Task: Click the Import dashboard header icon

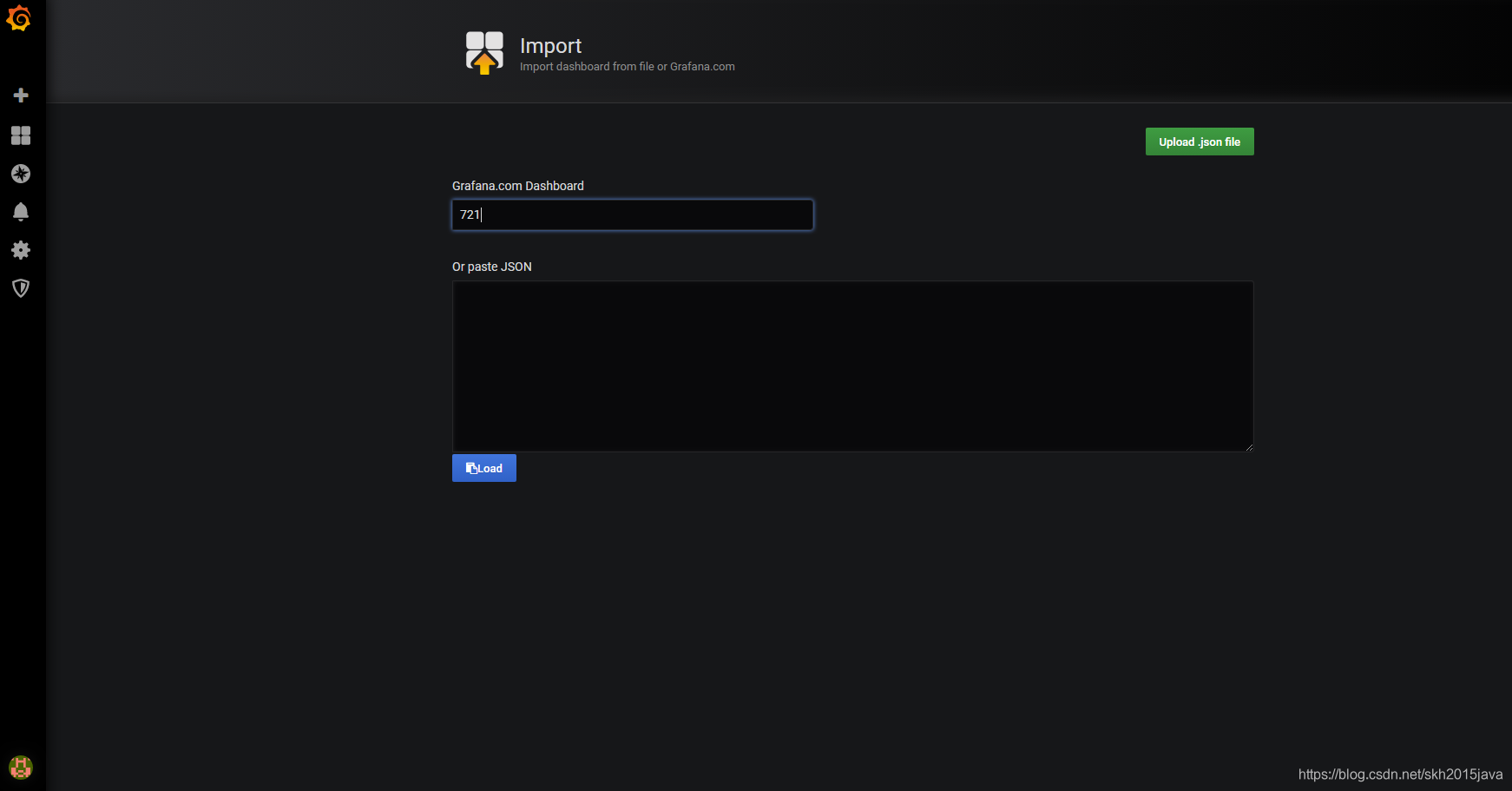Action: [x=484, y=52]
